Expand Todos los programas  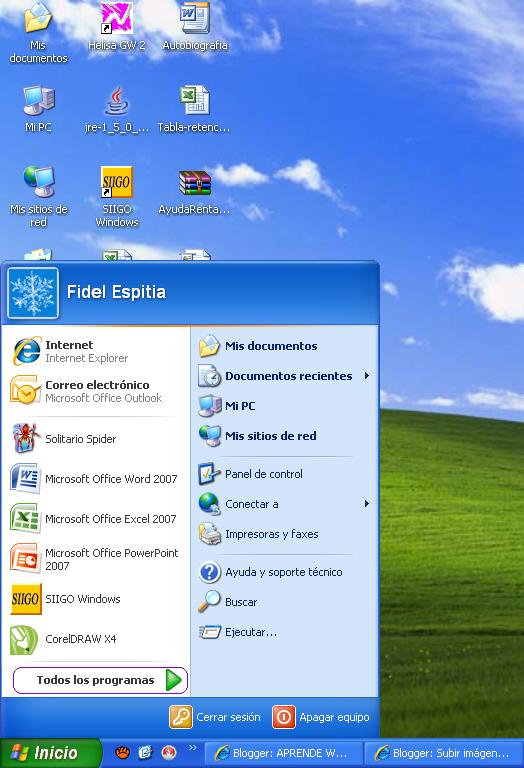click(100, 680)
